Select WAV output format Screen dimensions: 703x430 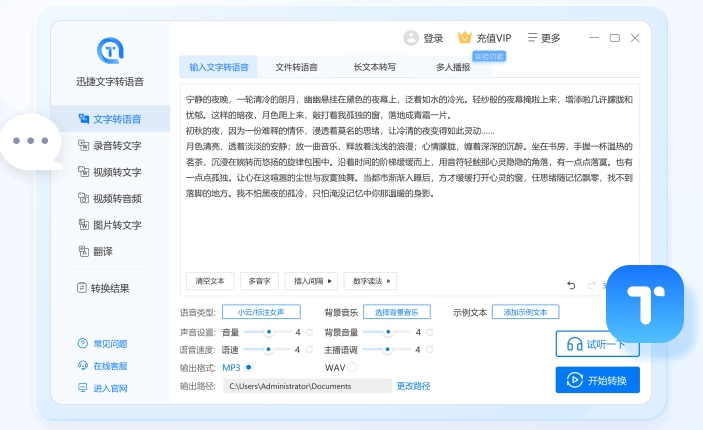point(352,367)
